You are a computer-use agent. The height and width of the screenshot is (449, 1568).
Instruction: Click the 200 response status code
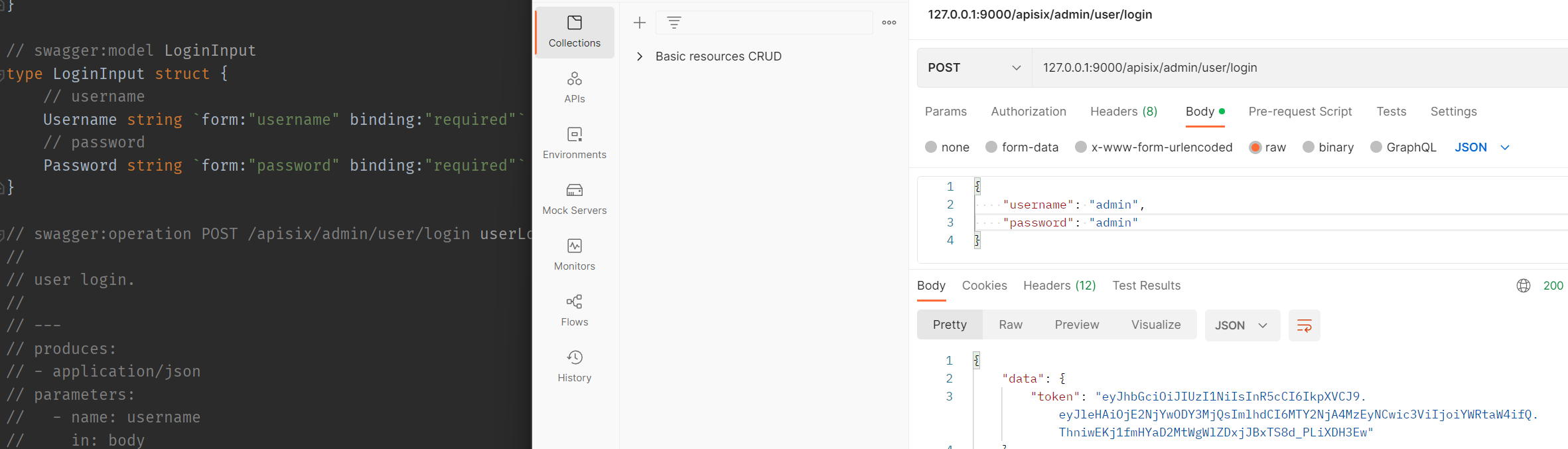click(x=1553, y=286)
